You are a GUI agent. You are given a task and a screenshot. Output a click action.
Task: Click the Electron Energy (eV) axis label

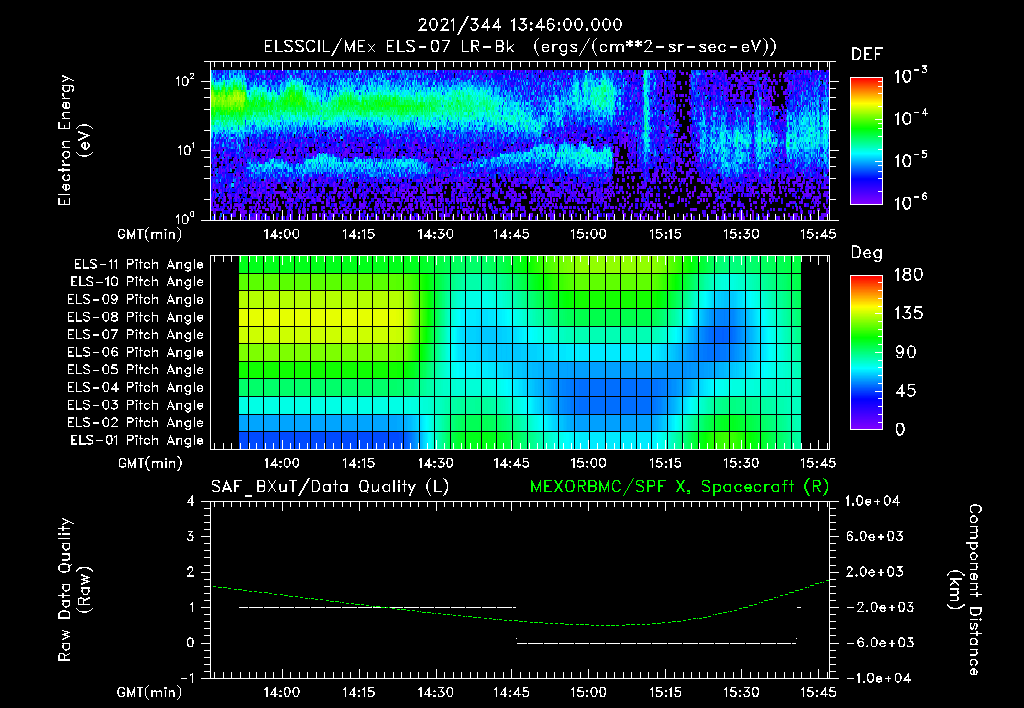pos(74,140)
